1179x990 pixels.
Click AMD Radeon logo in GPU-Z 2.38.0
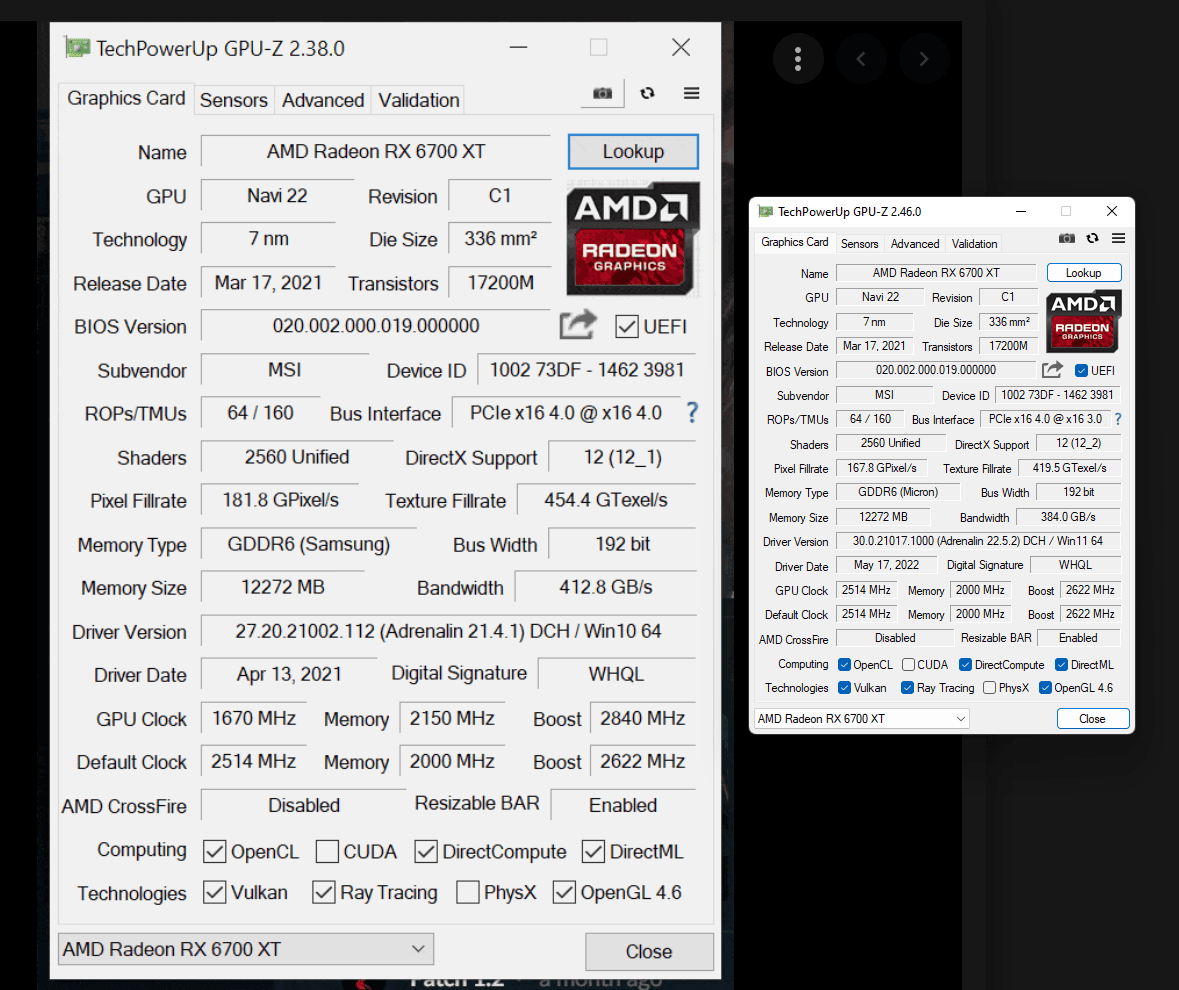[633, 238]
